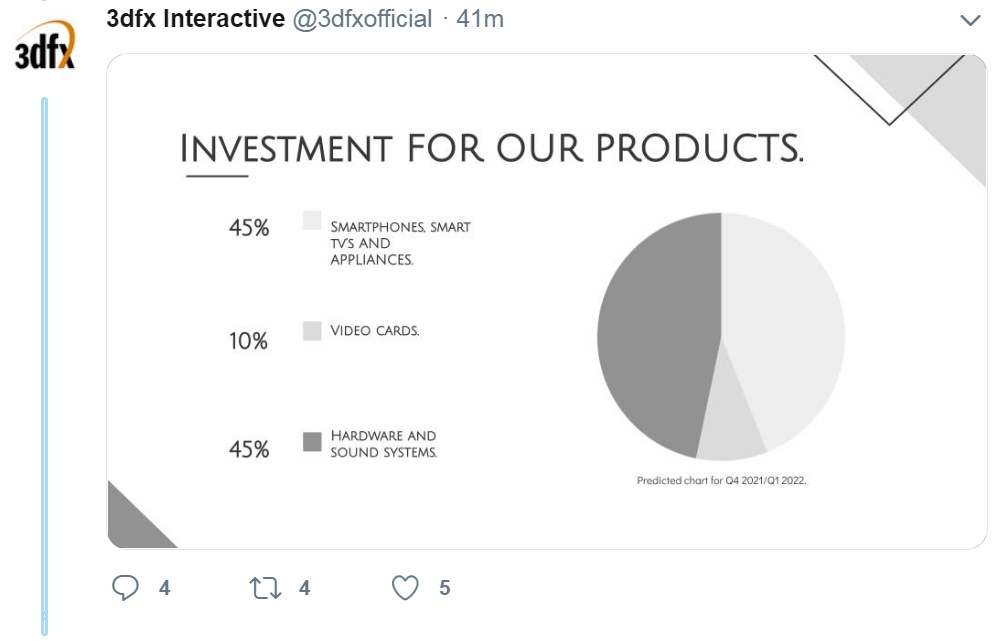Click the 4 beside the retweet icon
1005x641 pixels.
(305, 588)
